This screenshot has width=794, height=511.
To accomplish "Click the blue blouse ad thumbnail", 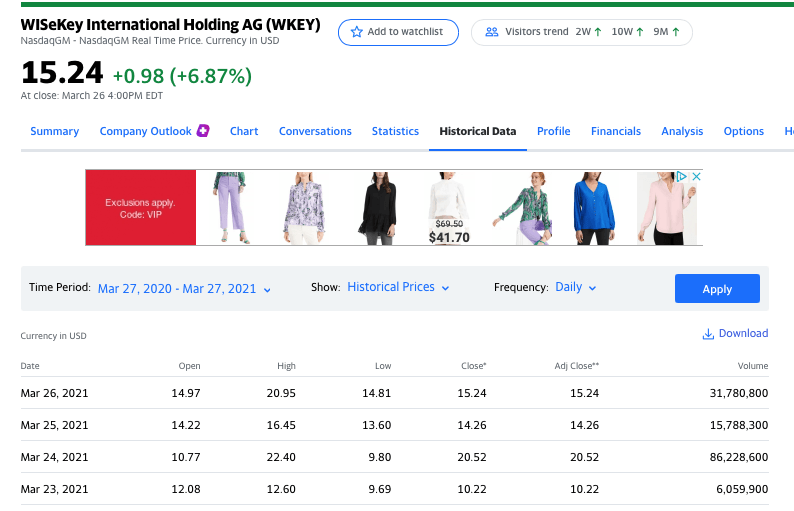I will point(594,208).
